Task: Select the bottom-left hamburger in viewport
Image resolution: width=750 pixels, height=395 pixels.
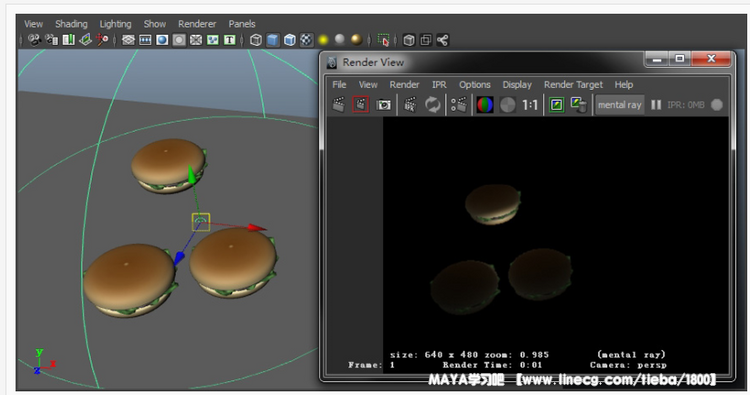Action: pyautogui.click(x=129, y=280)
